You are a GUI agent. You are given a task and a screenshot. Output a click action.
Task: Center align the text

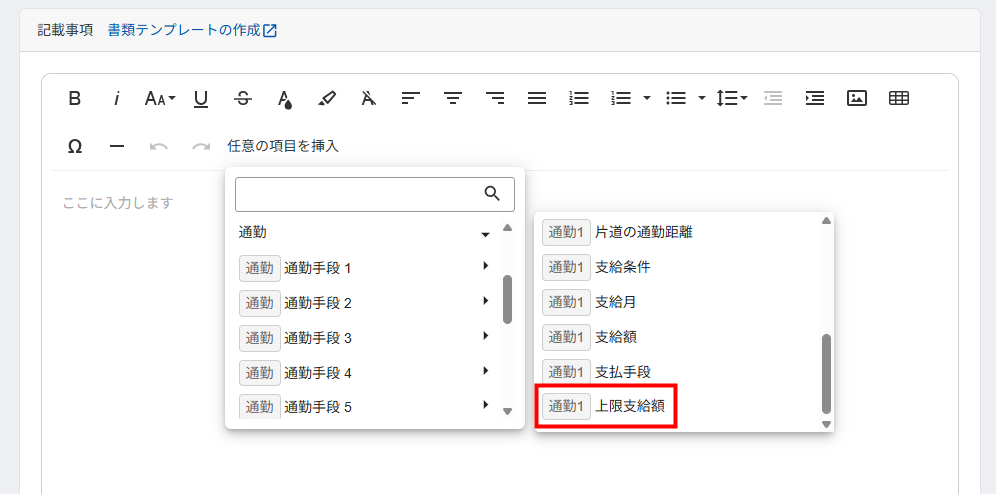coord(453,98)
